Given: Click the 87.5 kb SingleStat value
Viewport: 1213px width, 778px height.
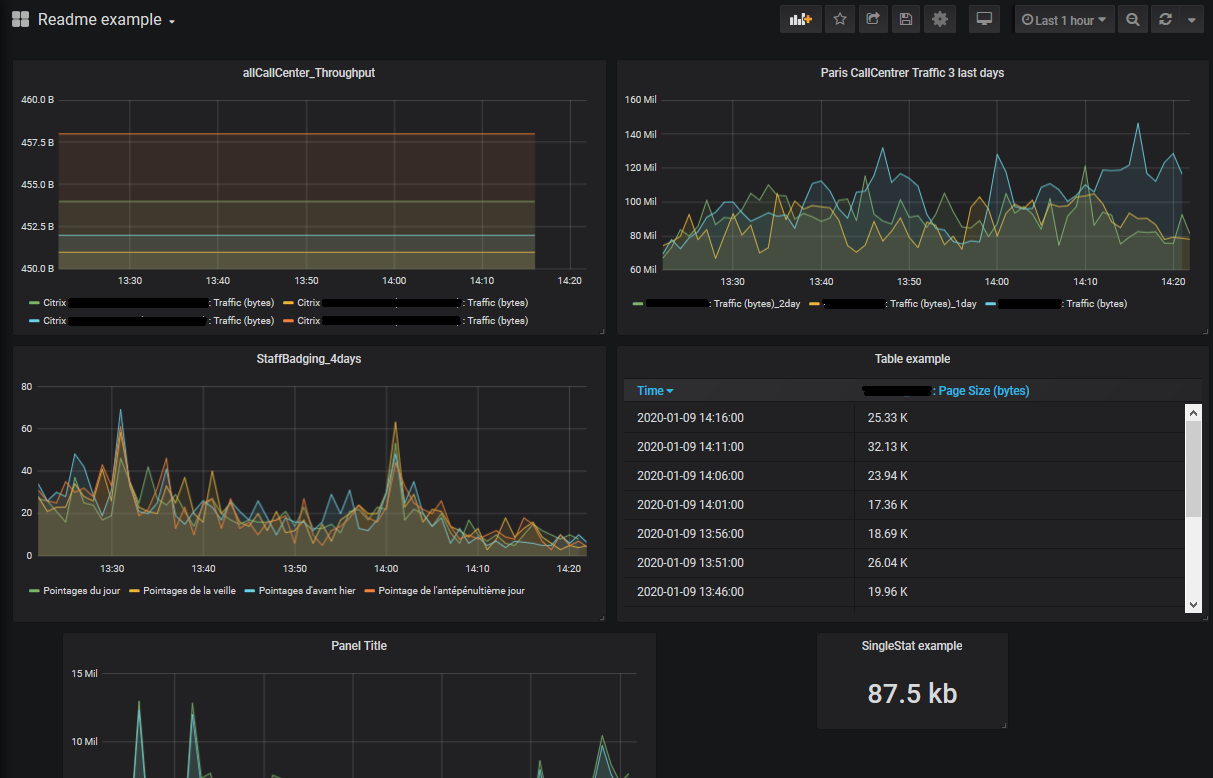Looking at the screenshot, I should [x=912, y=693].
